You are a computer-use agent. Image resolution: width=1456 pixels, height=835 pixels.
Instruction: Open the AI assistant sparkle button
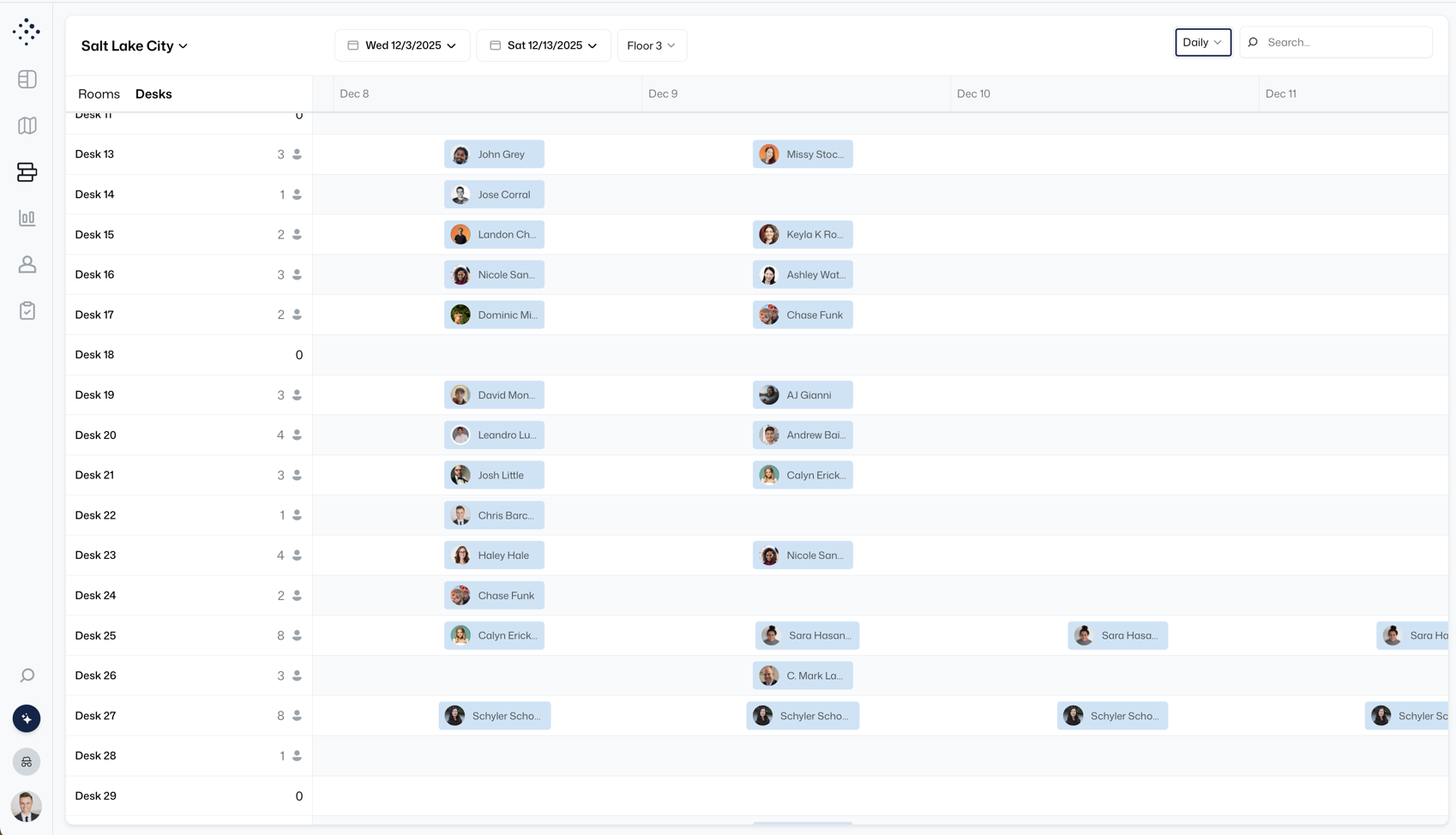pos(27,718)
